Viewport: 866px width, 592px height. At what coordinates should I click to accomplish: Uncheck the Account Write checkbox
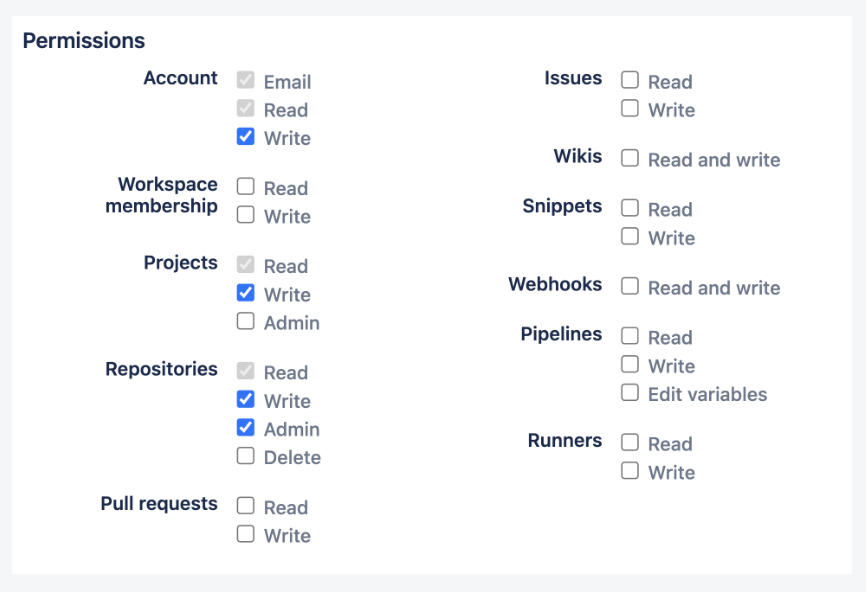tap(245, 137)
